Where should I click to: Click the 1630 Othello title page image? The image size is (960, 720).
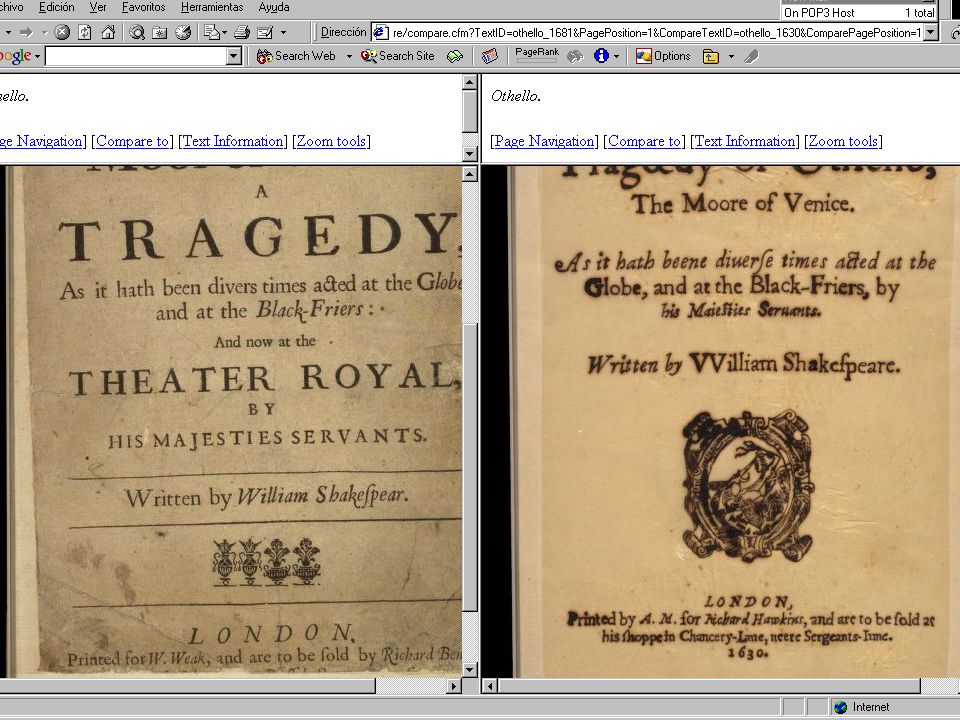pyautogui.click(x=721, y=422)
